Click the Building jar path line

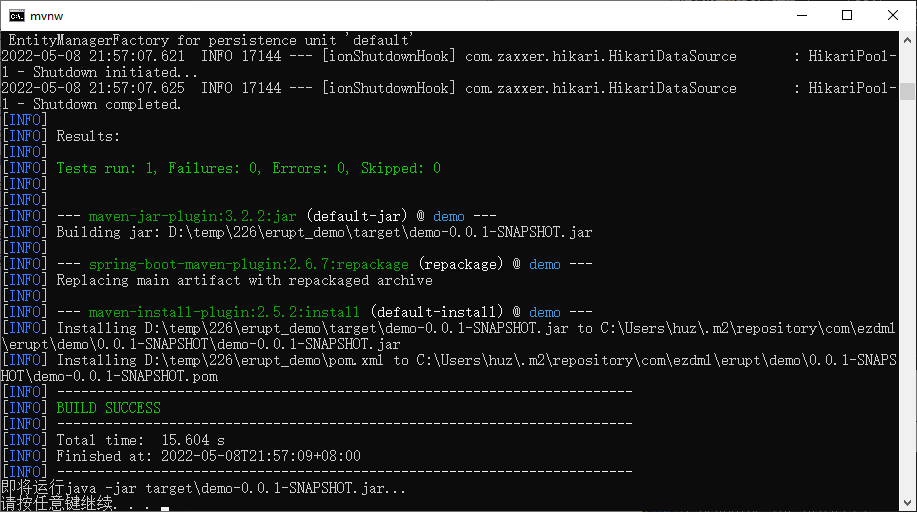[324, 232]
